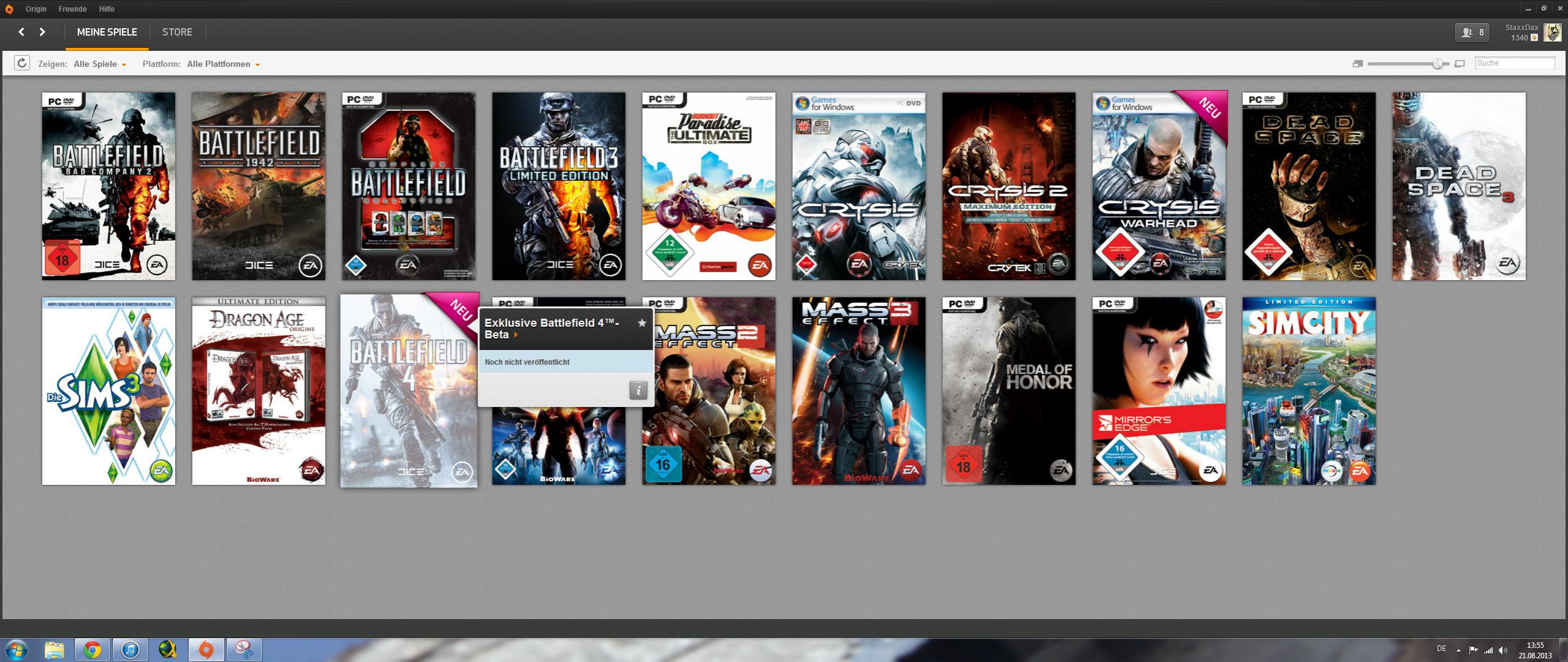The image size is (1568, 662).
Task: Open the friends list button showing 8
Action: pyautogui.click(x=1472, y=32)
